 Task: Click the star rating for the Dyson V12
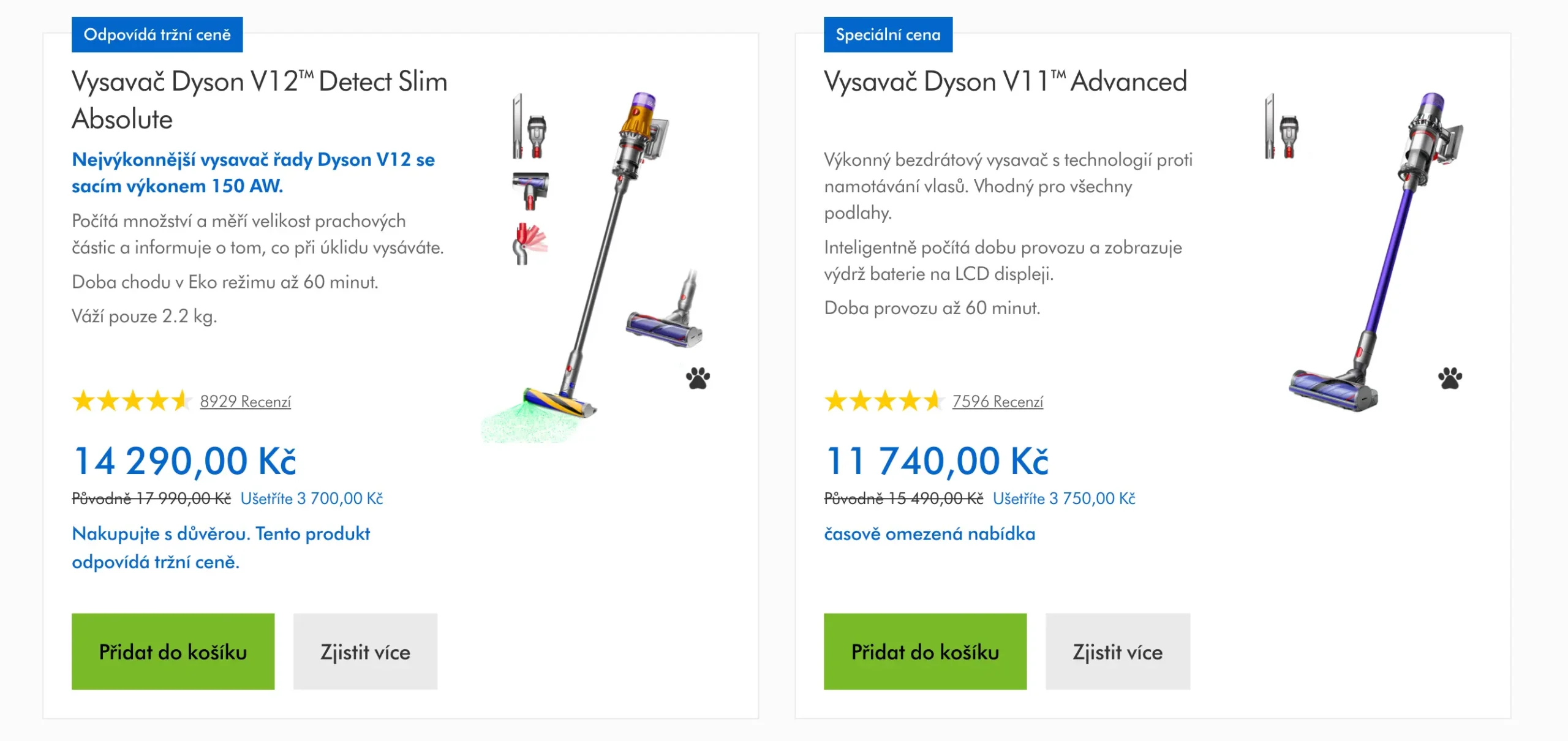click(x=130, y=401)
